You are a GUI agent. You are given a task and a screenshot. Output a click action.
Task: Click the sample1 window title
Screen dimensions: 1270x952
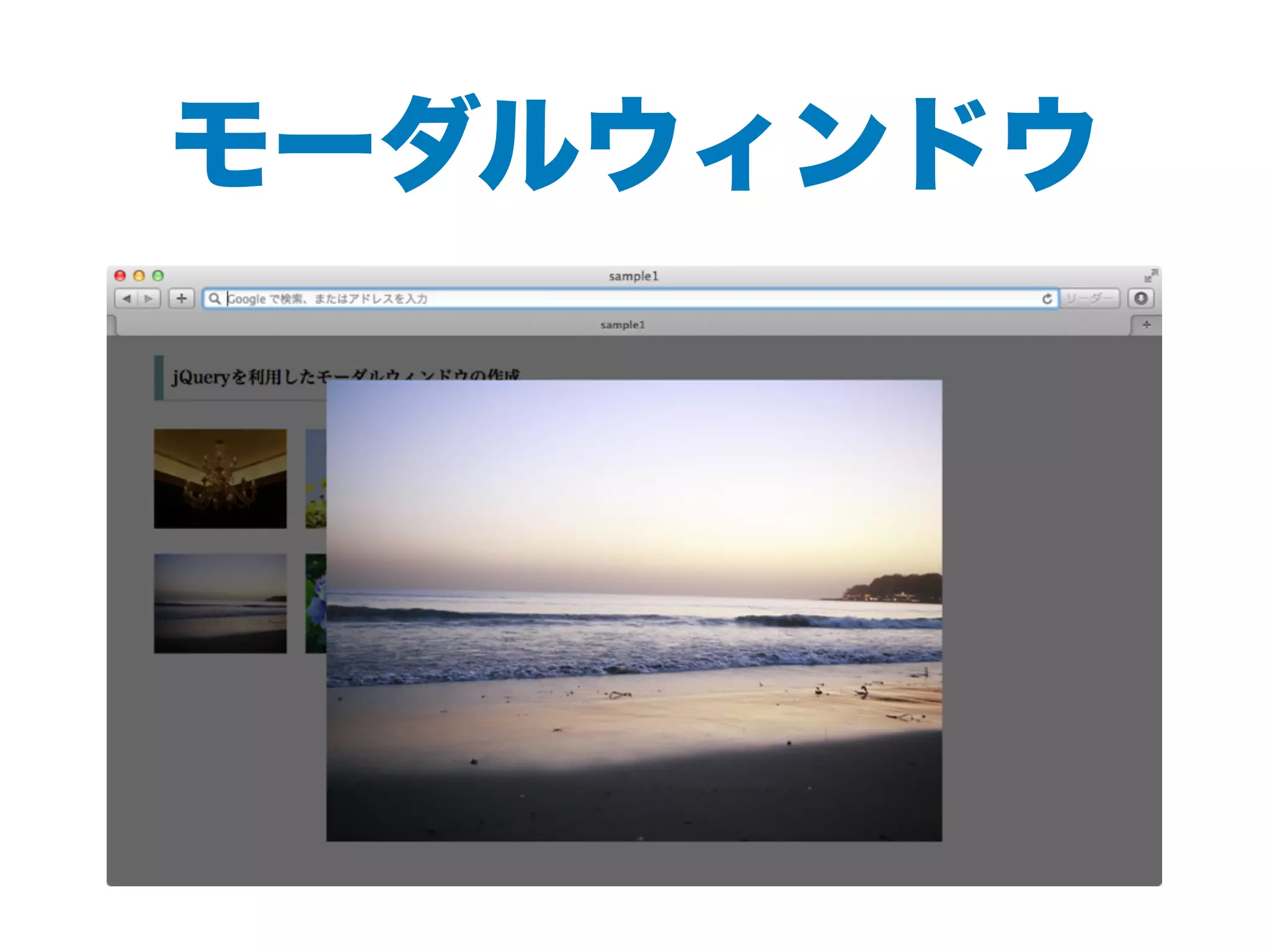coord(633,276)
